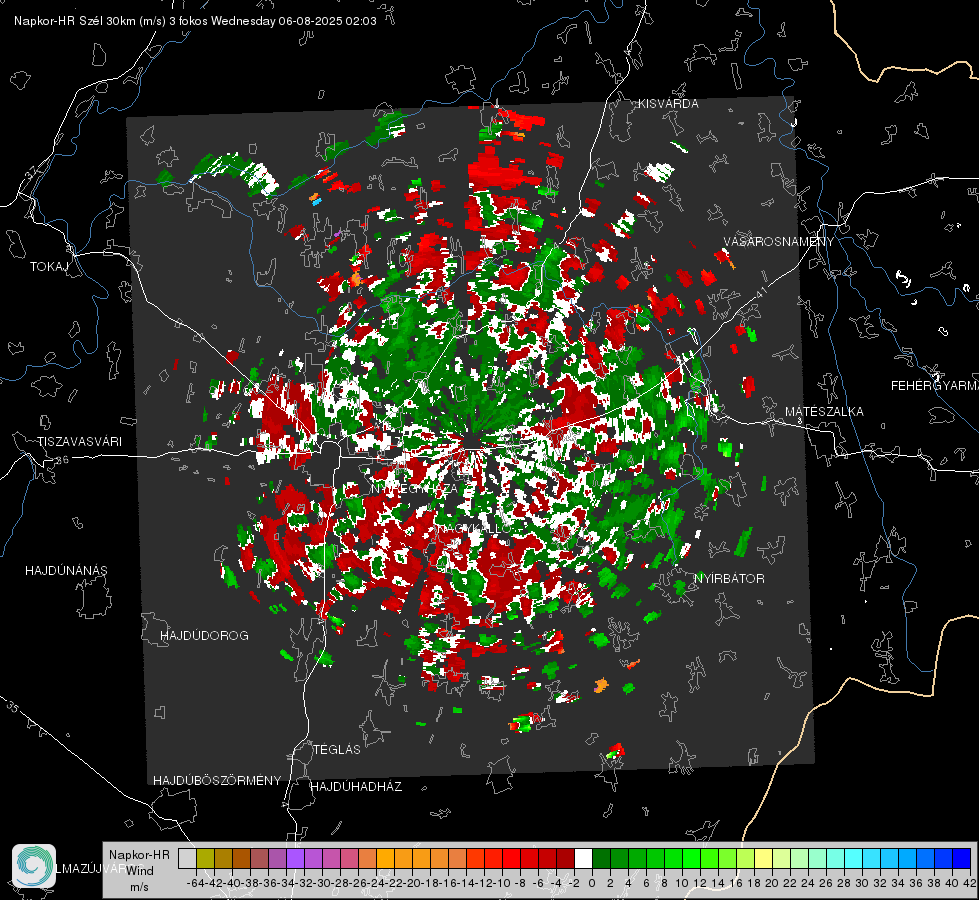Click the VÁSÁROSNAMÉNY city label

[779, 242]
